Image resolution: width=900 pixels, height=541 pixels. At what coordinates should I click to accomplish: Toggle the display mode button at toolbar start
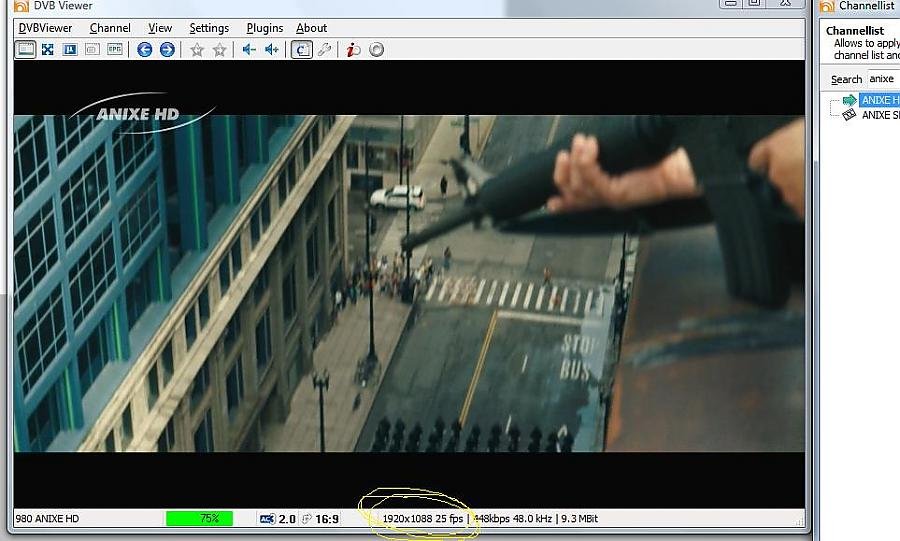pos(25,49)
